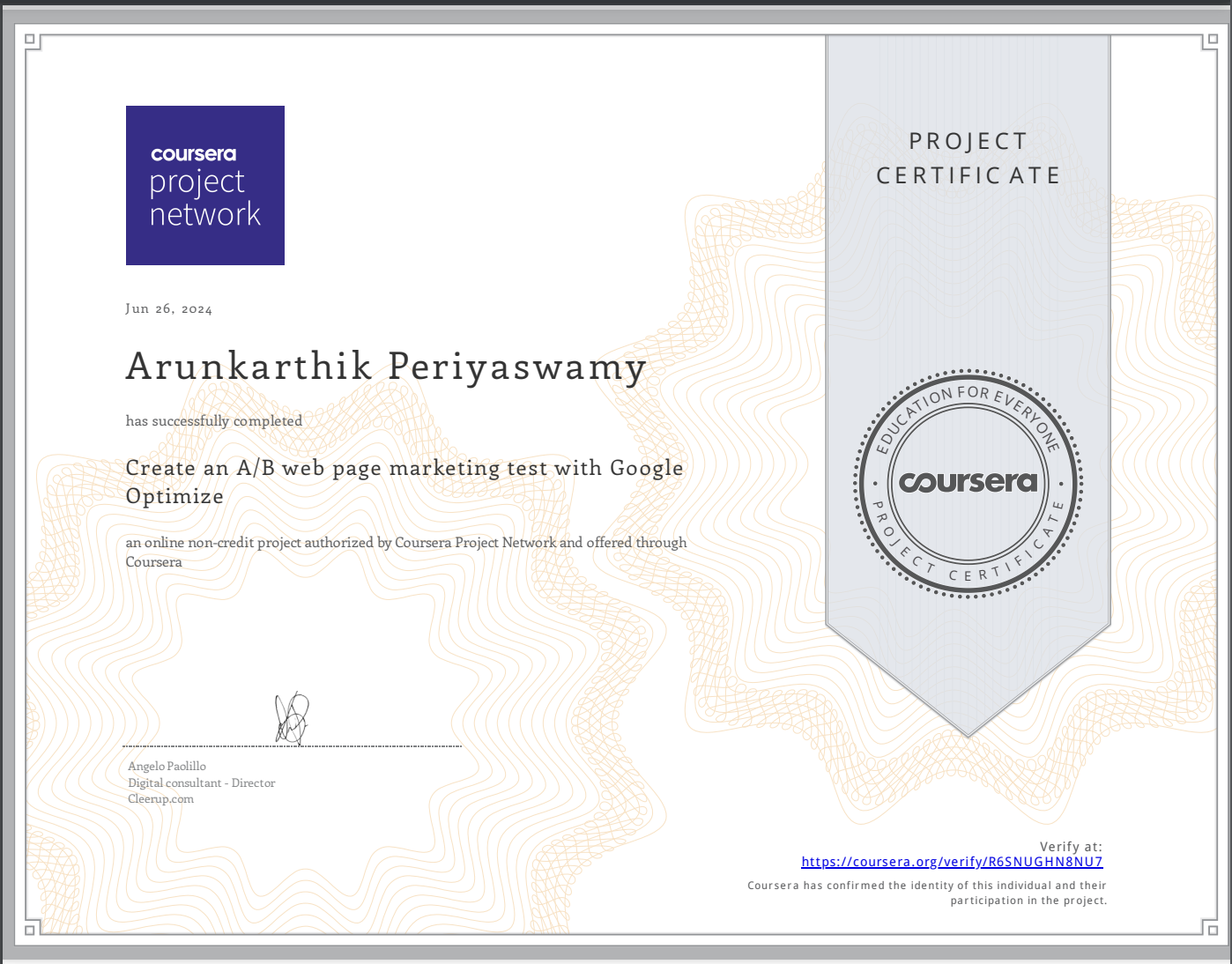
Task: Click the bottom-left corner square ornament
Action: pos(30,930)
